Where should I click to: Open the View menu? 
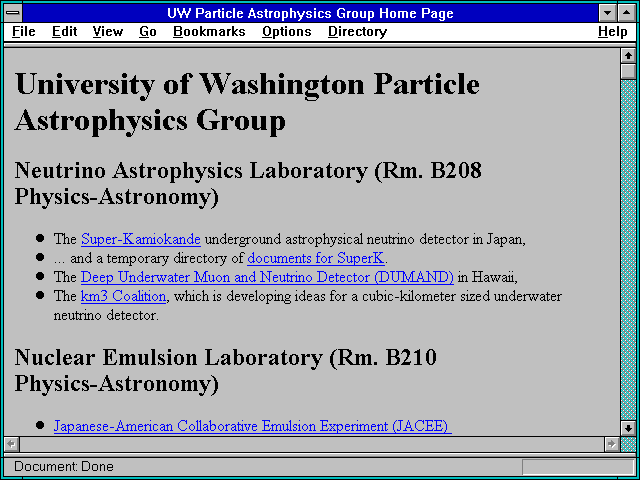click(x=108, y=32)
